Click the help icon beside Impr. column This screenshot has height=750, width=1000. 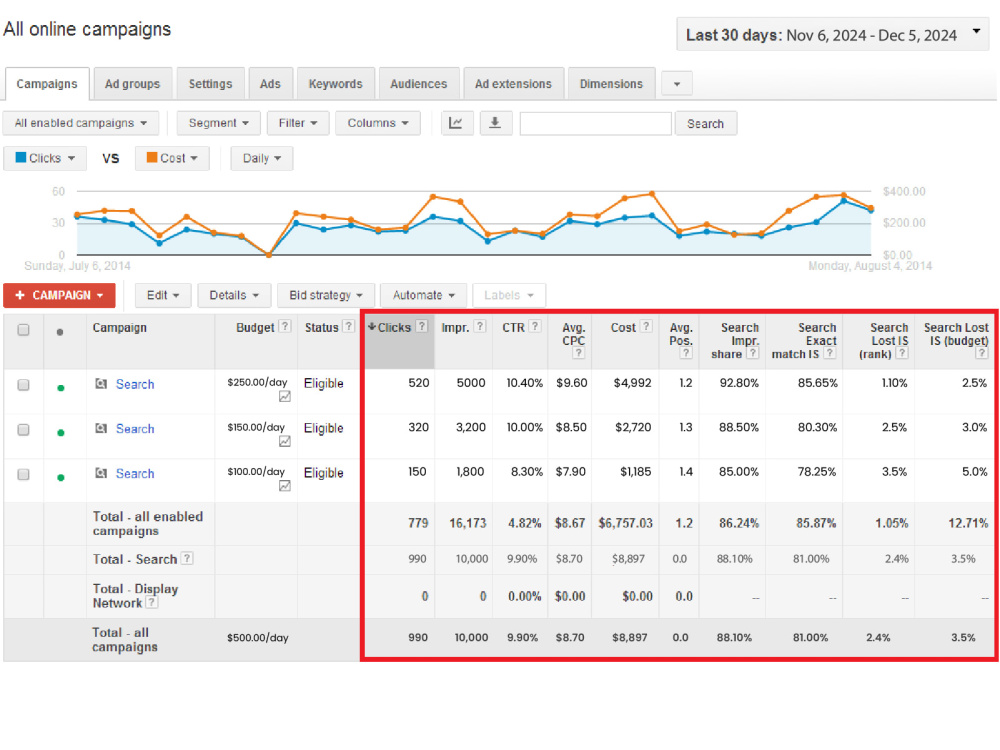[480, 326]
